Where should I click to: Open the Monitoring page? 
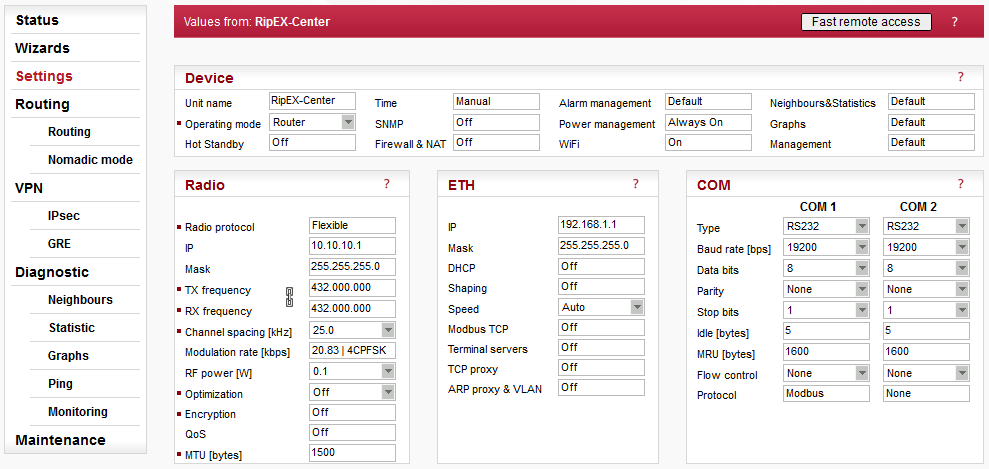pyautogui.click(x=78, y=412)
